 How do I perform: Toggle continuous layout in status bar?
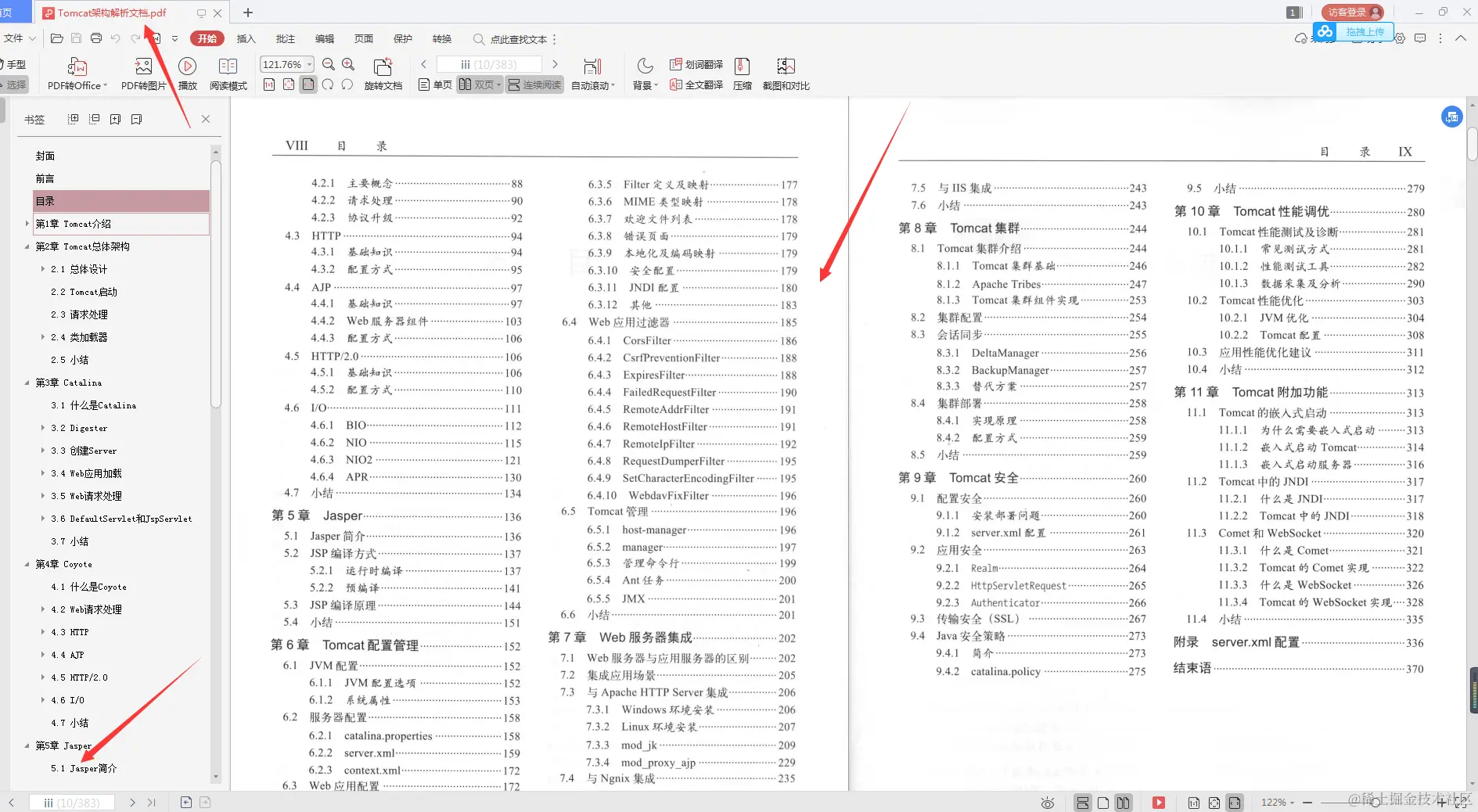coord(1083,803)
